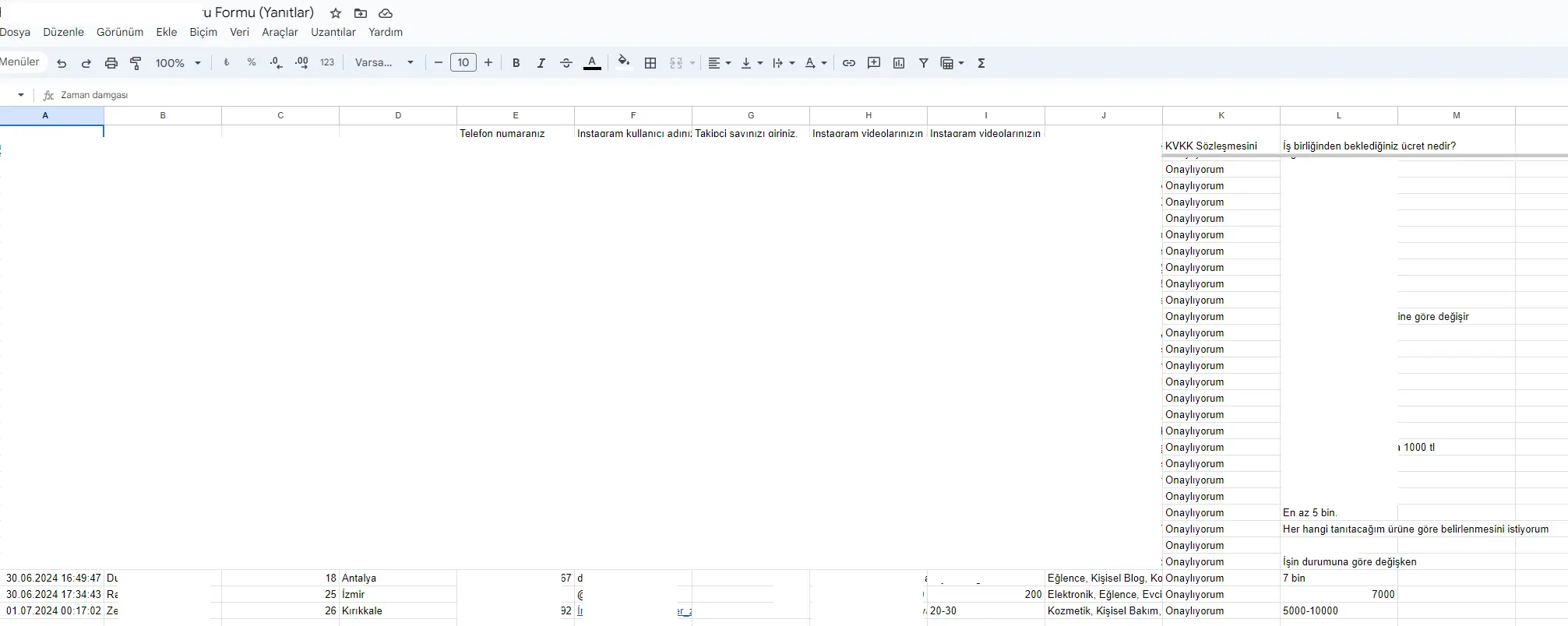The image size is (1568, 626).
Task: Open the functions (sigma) menu
Action: pyautogui.click(x=981, y=63)
